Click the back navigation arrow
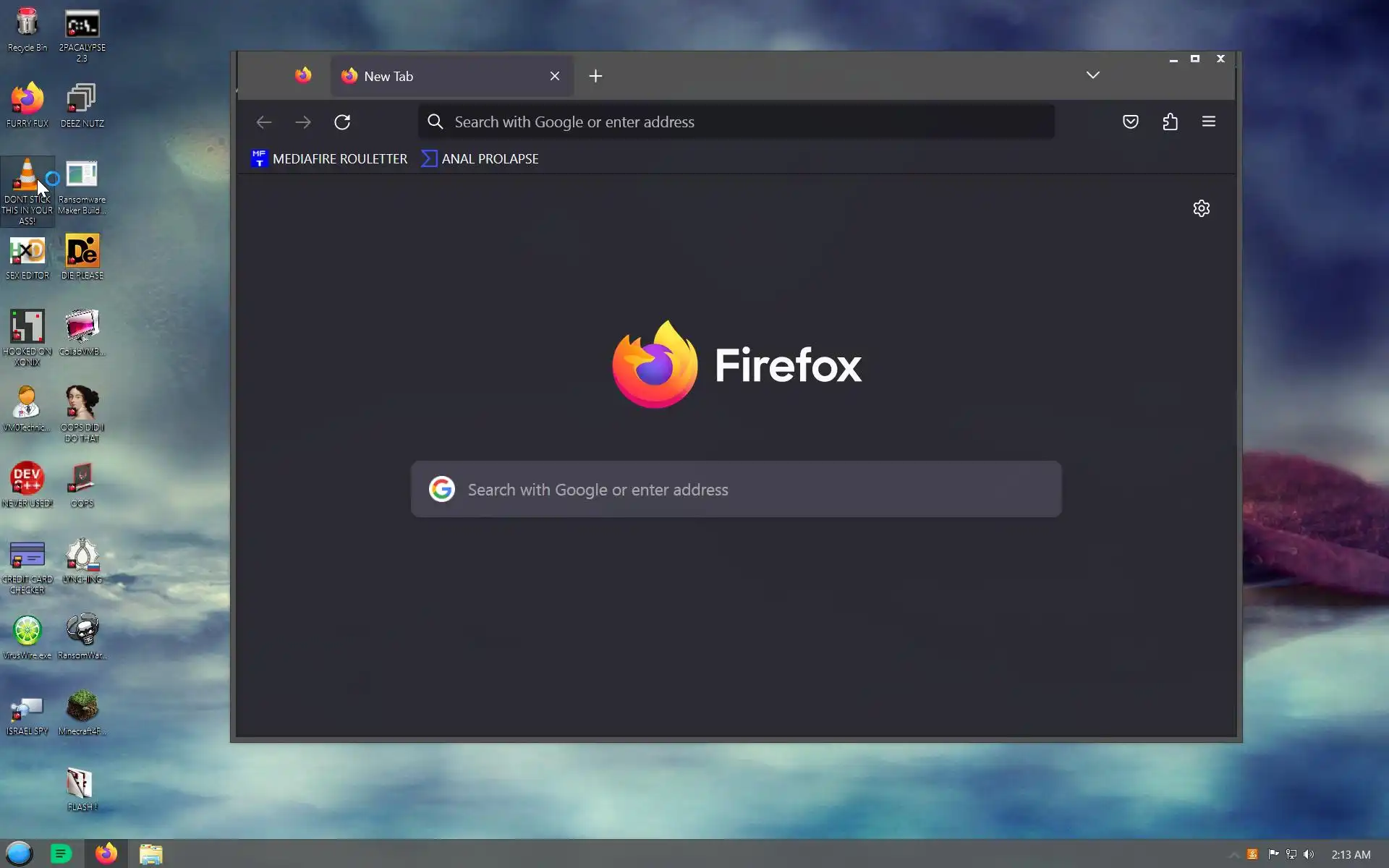 pos(264,122)
